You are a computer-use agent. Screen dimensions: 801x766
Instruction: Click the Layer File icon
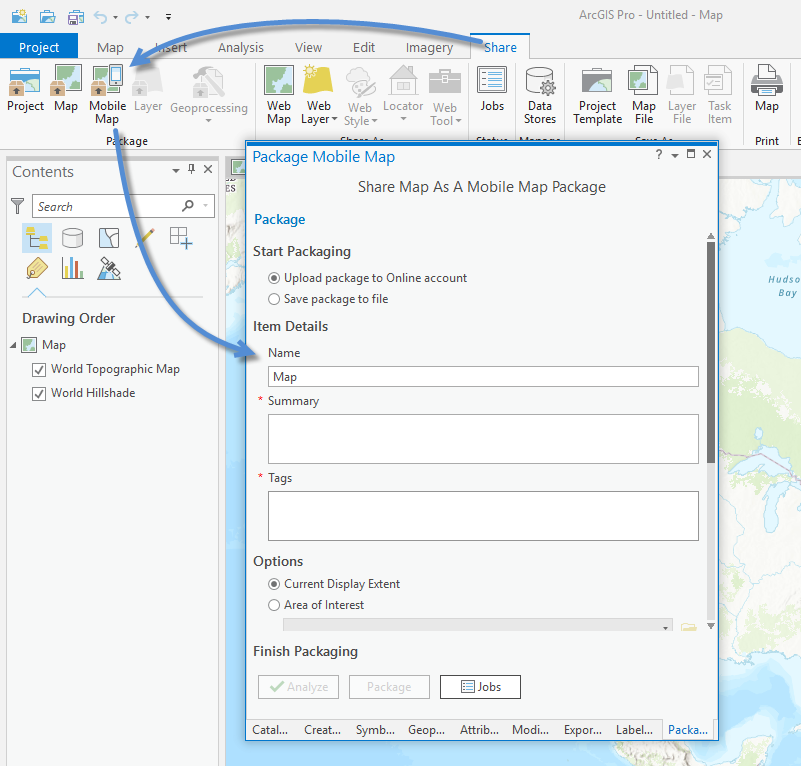point(681,80)
